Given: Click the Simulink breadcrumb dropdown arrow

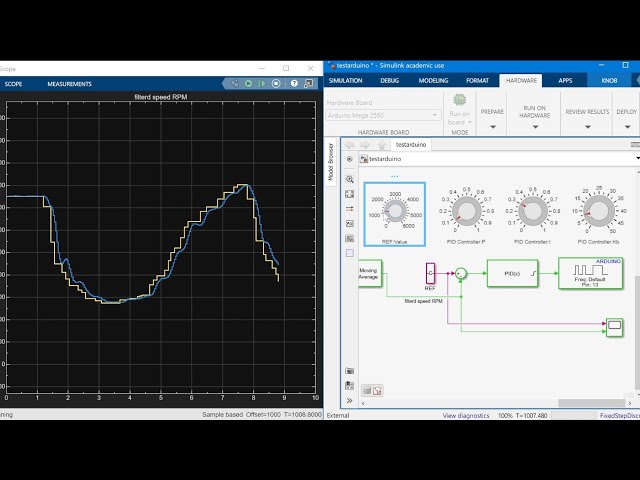Looking at the screenshot, I should pos(638,159).
